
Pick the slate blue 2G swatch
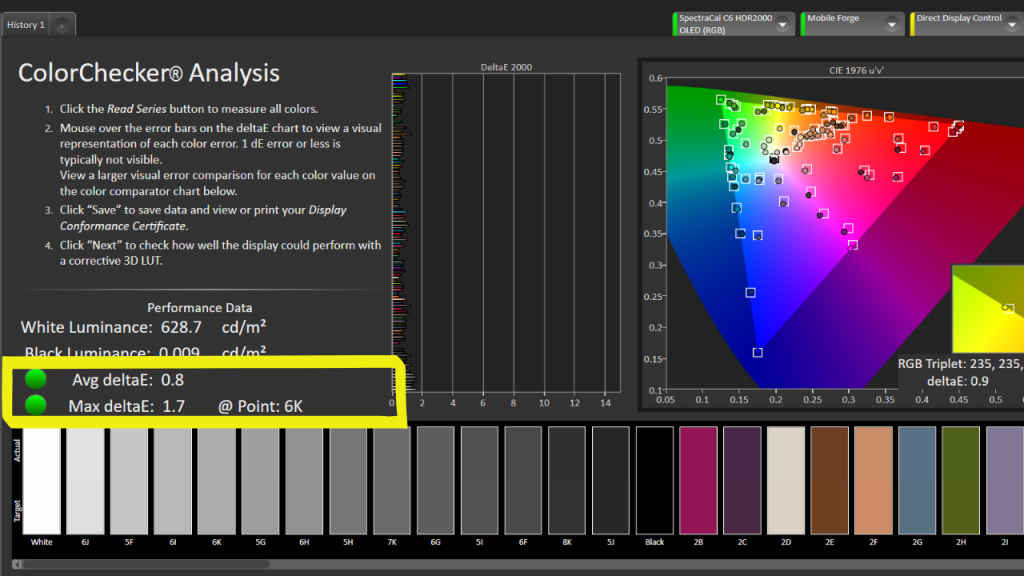(x=916, y=480)
